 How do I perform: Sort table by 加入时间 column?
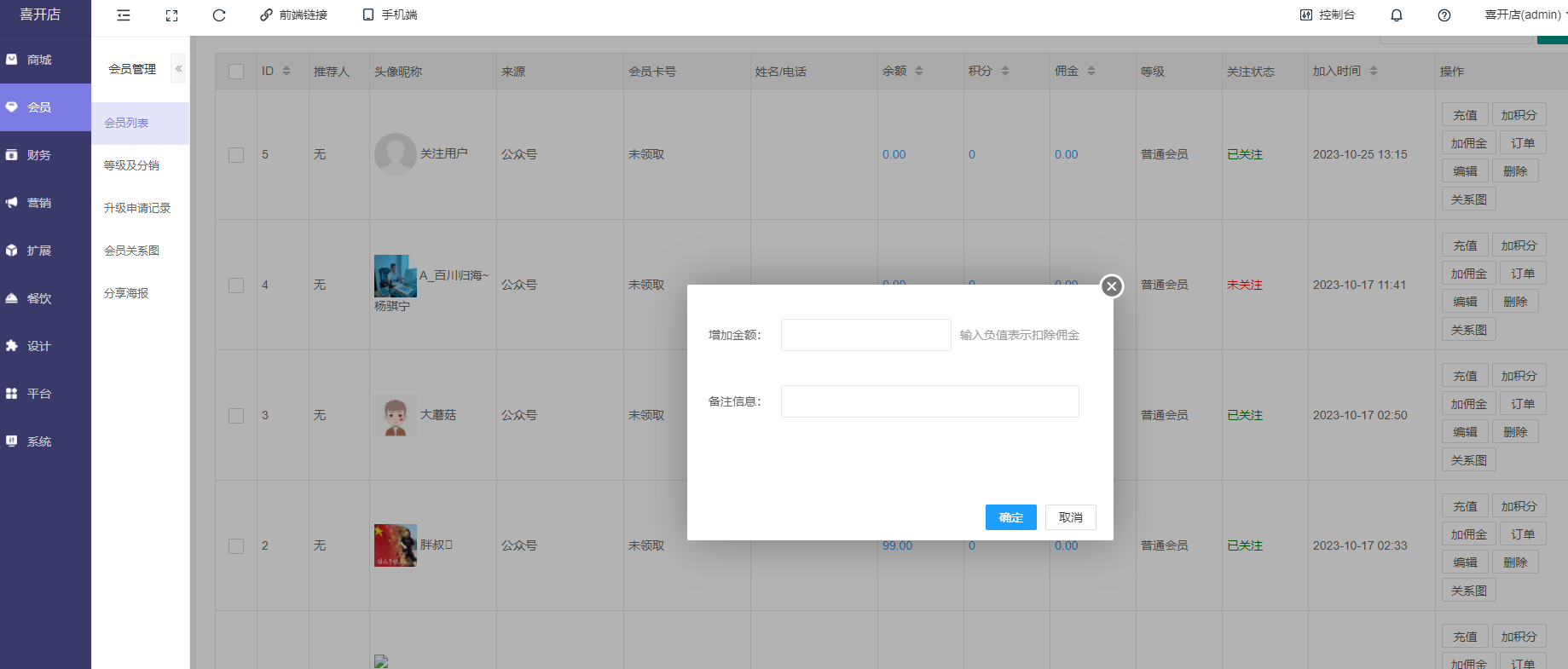(x=1374, y=72)
